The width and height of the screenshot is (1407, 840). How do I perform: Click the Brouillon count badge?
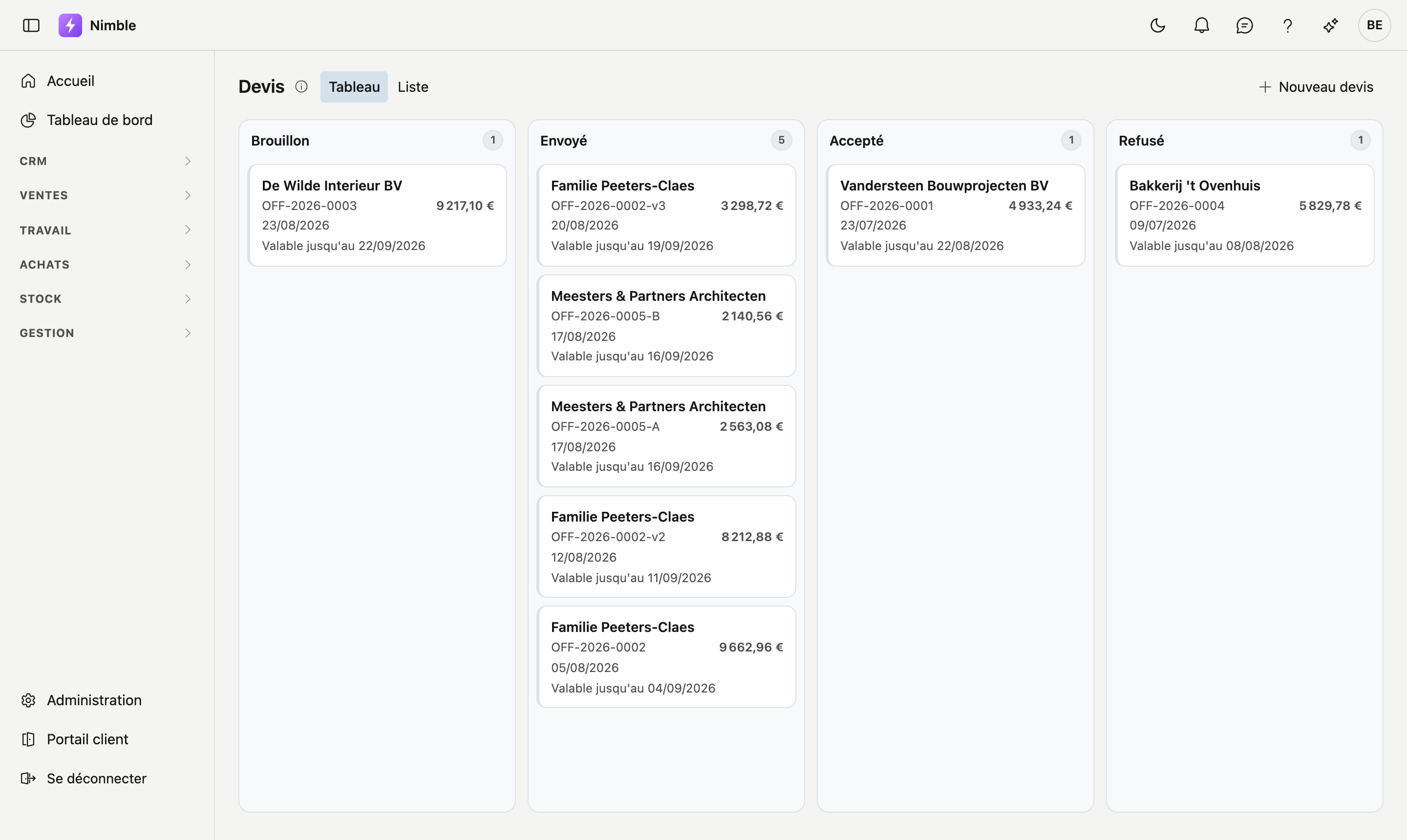(x=492, y=140)
